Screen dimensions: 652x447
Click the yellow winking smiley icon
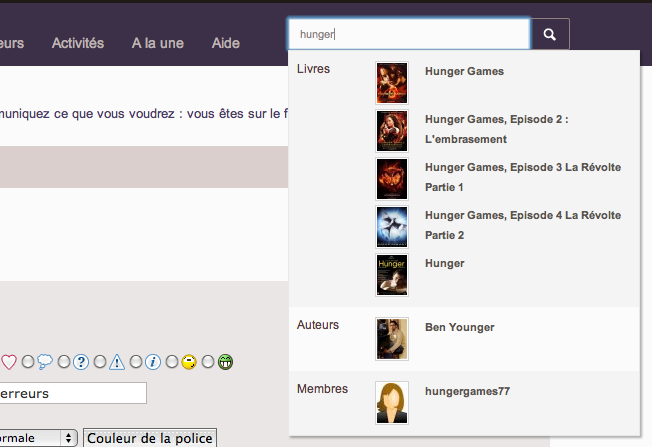pyautogui.click(x=189, y=362)
